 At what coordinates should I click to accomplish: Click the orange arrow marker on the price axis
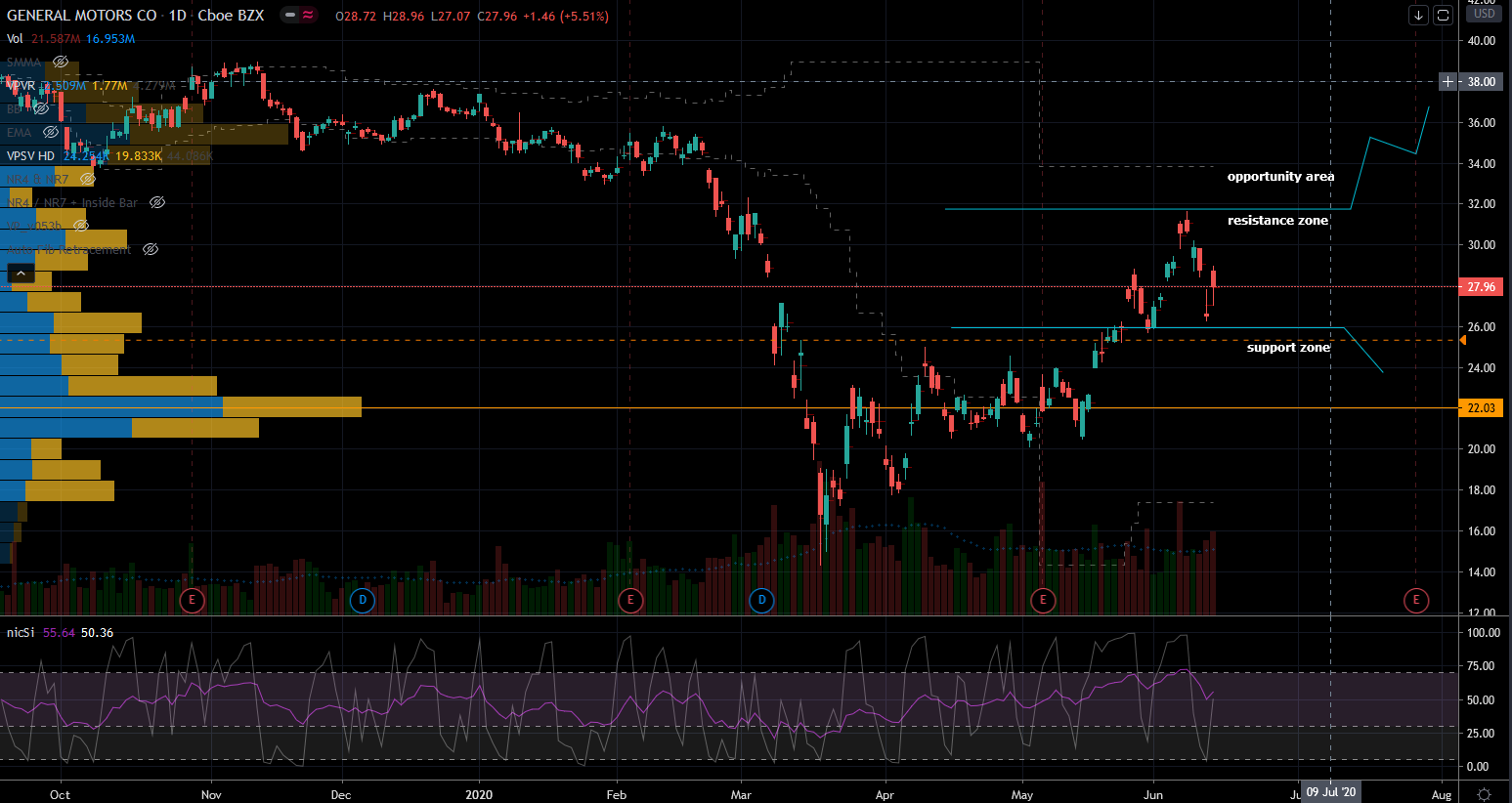[x=1462, y=340]
